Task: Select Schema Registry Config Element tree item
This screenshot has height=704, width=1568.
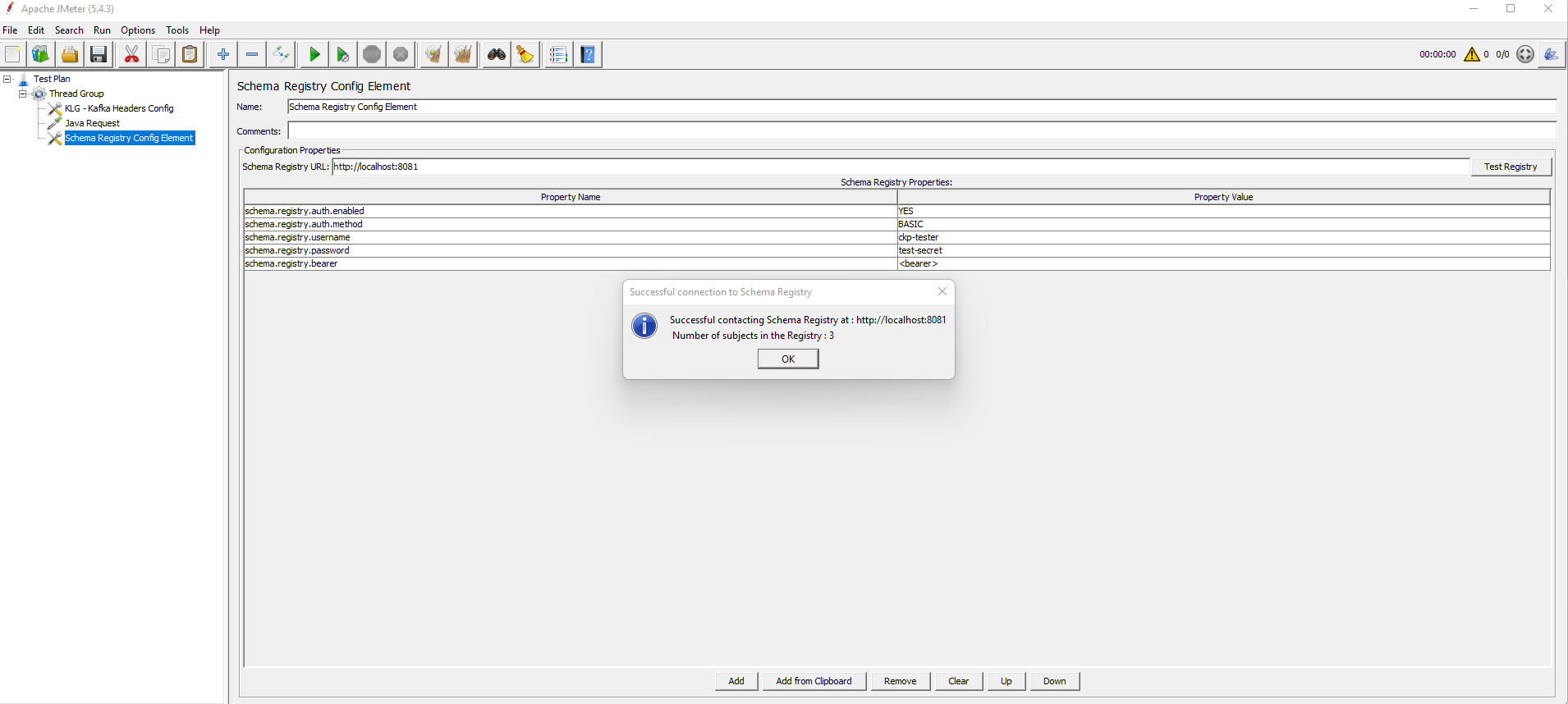Action: tap(129, 138)
